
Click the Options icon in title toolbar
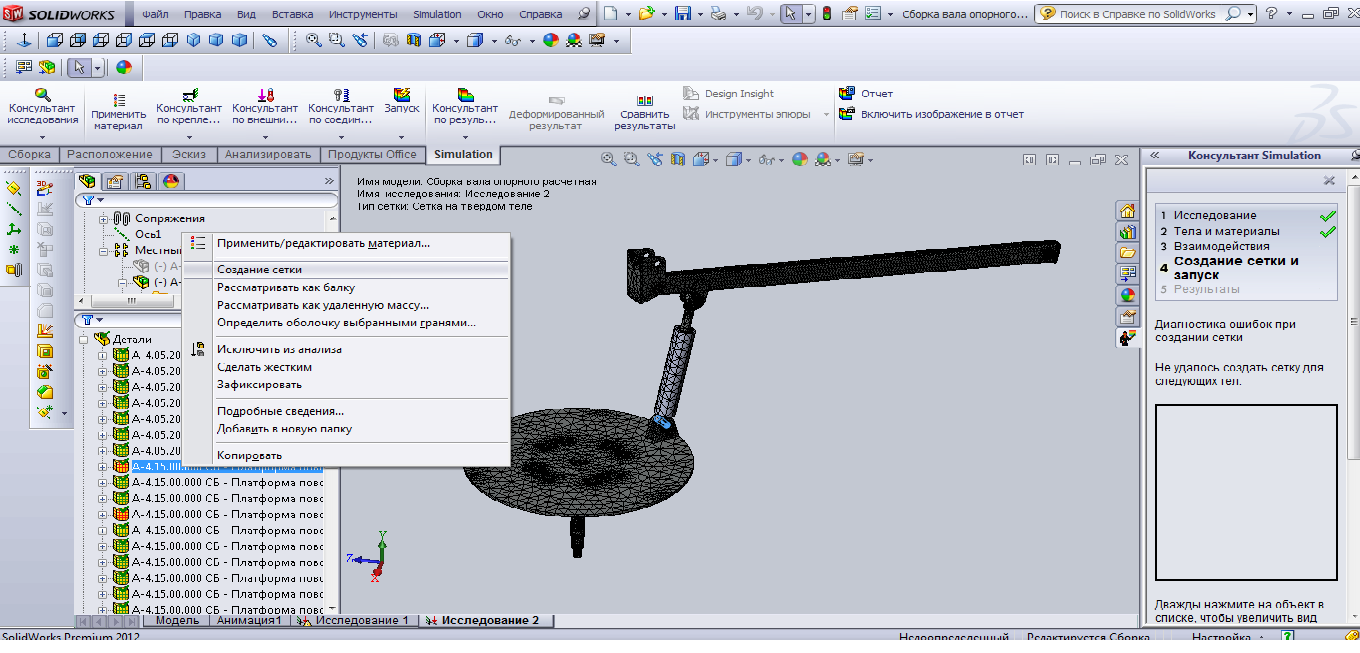(872, 14)
